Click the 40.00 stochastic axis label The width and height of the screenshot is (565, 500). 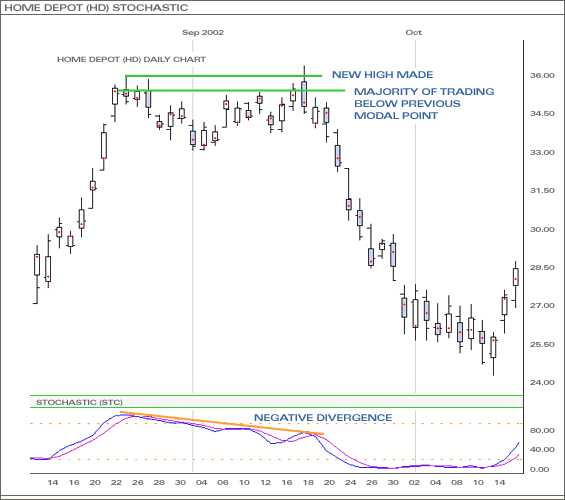[542, 450]
